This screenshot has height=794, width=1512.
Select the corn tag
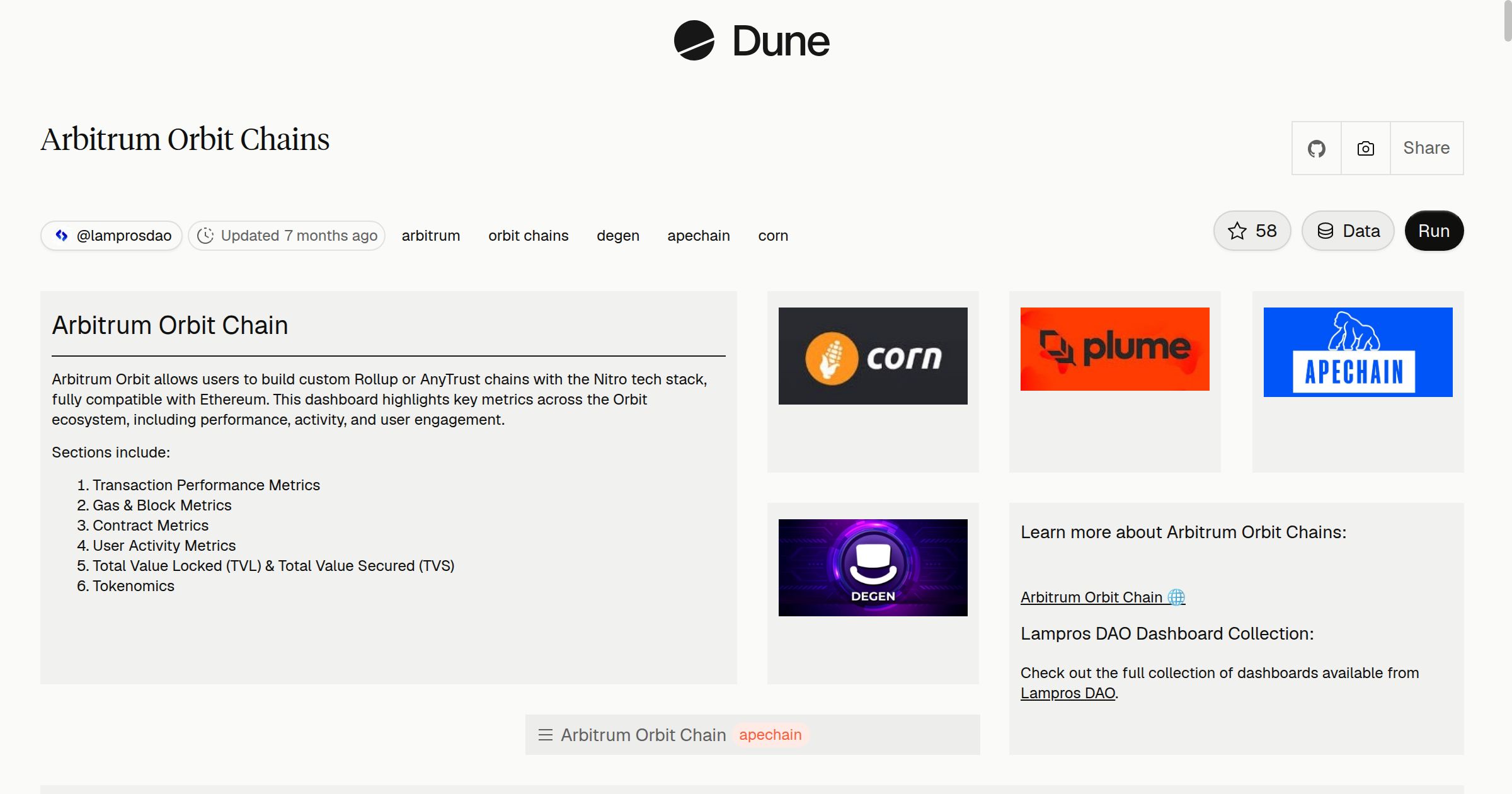[x=773, y=236]
